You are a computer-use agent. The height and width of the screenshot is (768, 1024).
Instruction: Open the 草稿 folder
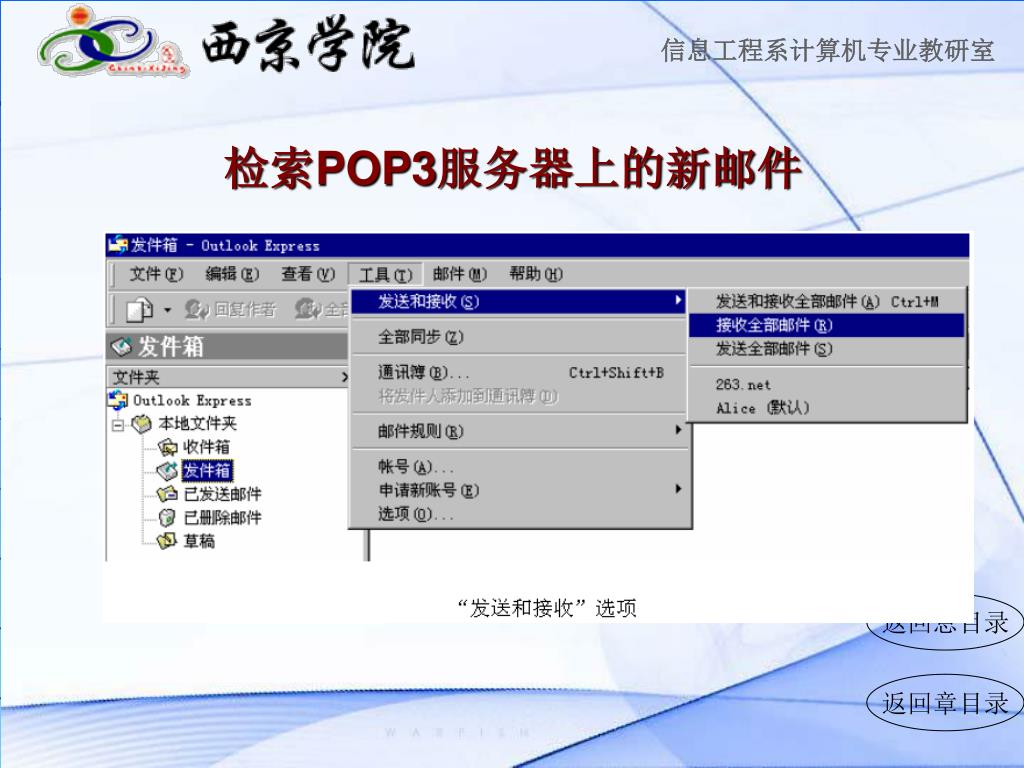point(199,541)
